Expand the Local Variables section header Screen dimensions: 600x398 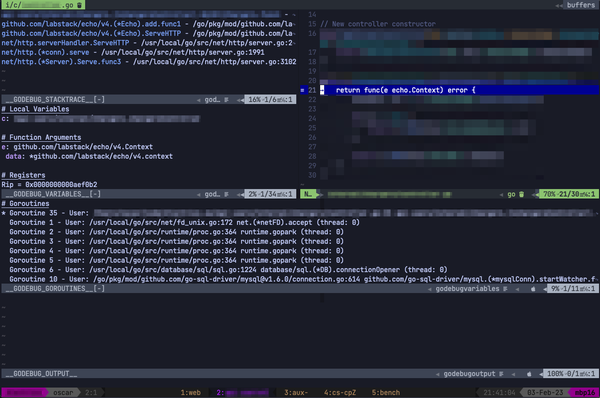click(x=36, y=109)
